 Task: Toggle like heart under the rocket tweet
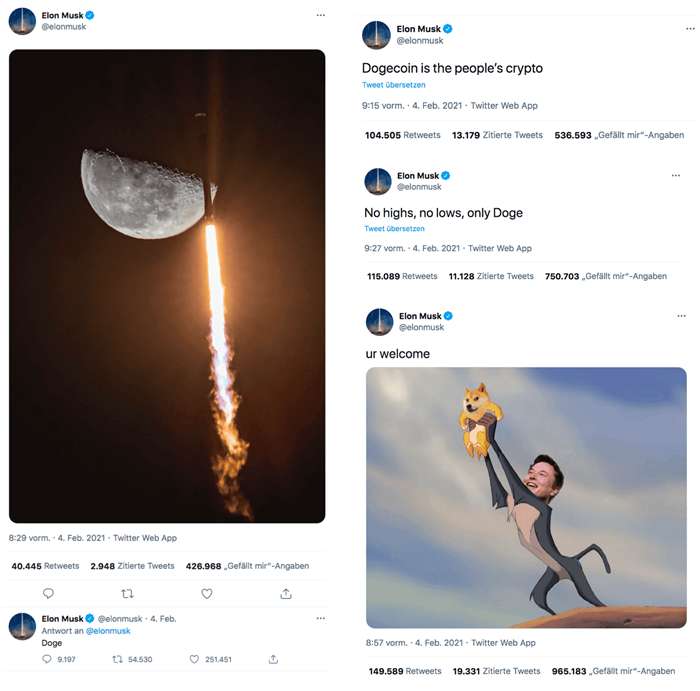tap(207, 593)
